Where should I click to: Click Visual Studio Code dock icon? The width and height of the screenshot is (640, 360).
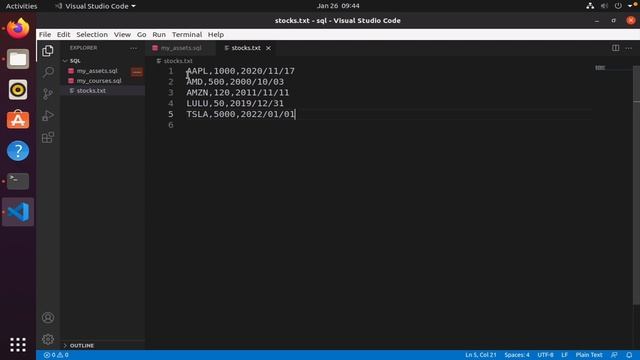[x=18, y=212]
